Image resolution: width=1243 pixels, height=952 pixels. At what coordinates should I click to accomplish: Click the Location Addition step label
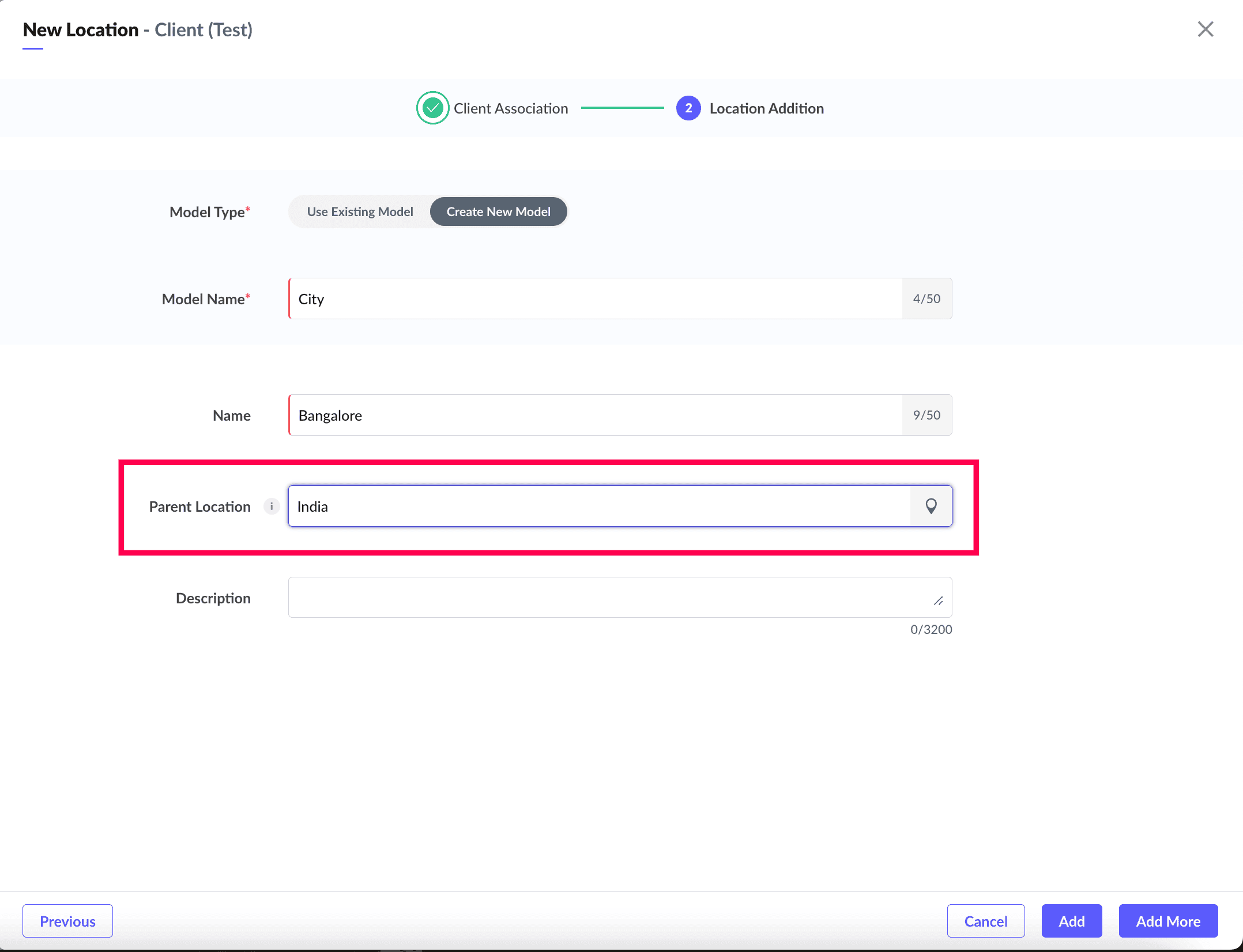[x=766, y=108]
